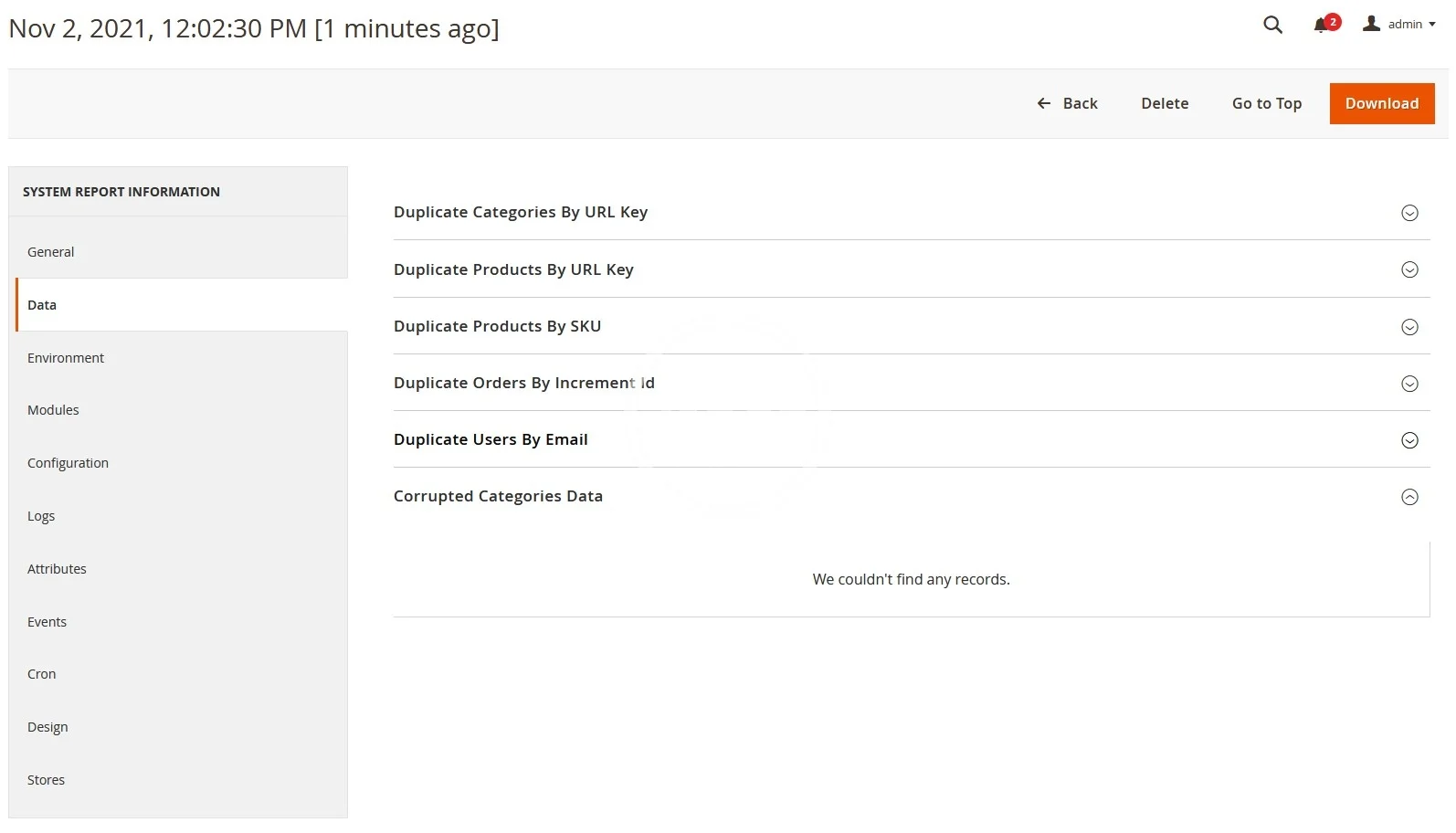
Task: Click Duplicate Users By Email title
Action: pos(491,439)
